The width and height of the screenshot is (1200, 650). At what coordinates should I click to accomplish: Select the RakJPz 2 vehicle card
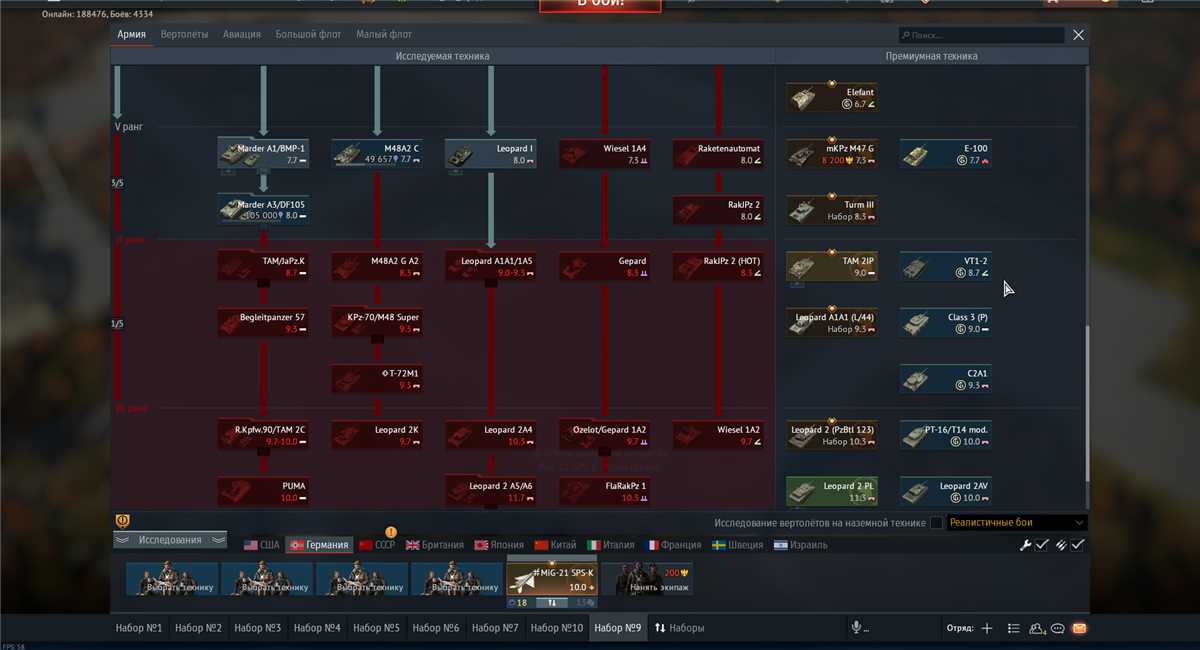(719, 209)
